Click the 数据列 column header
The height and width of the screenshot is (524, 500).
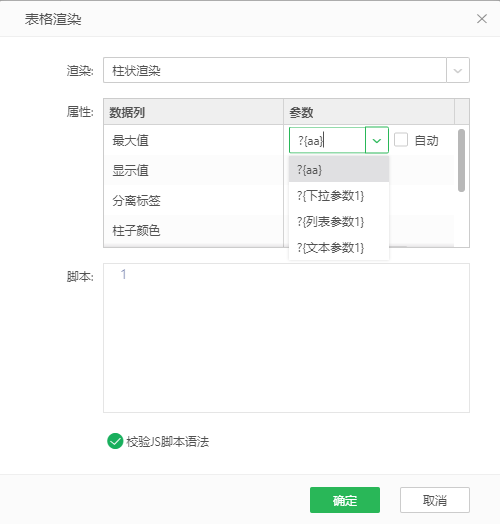(194, 112)
